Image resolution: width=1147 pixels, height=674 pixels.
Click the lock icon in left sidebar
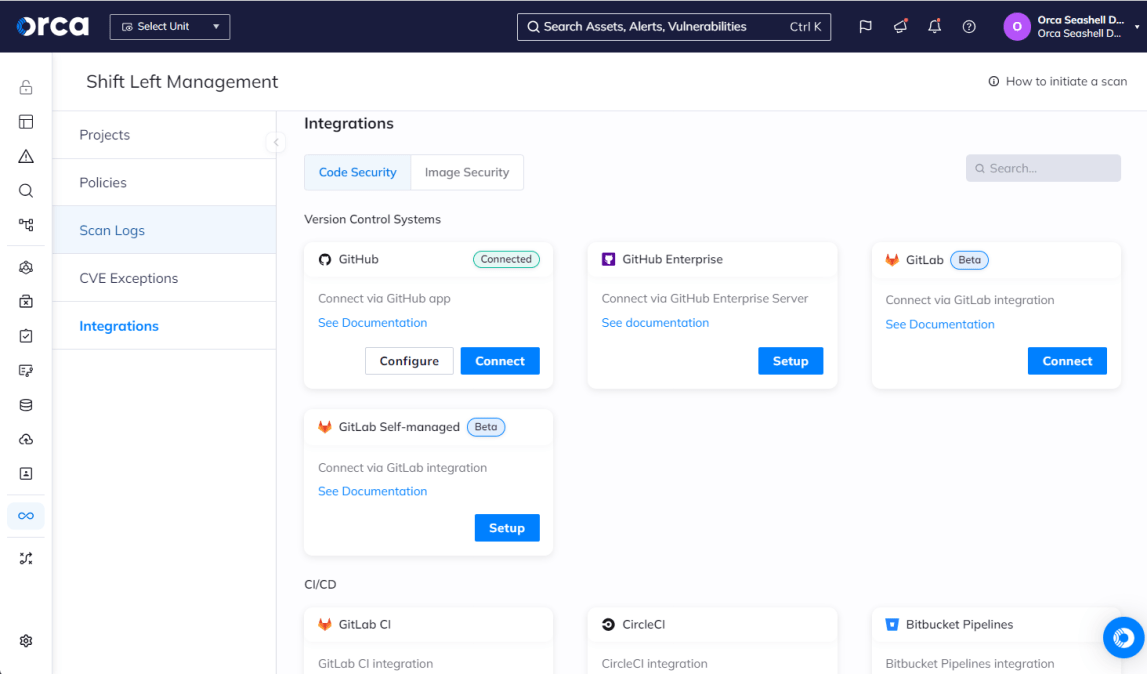(x=26, y=87)
